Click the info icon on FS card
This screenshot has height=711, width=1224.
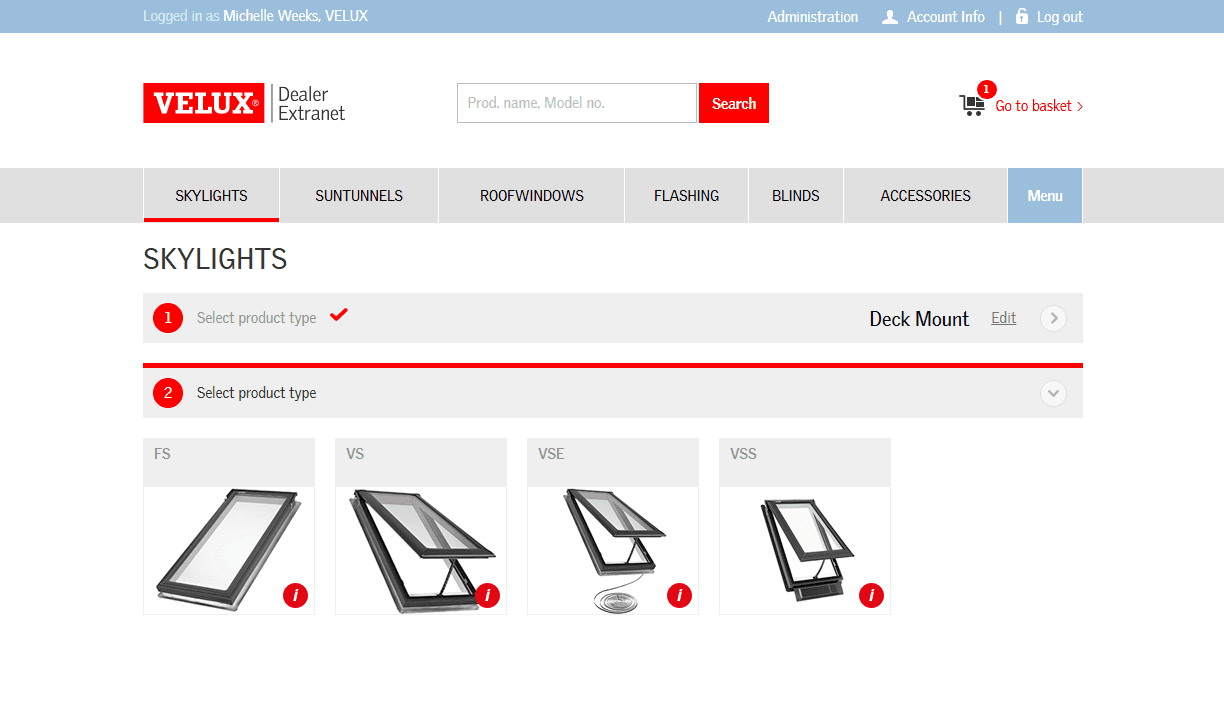[x=295, y=596]
